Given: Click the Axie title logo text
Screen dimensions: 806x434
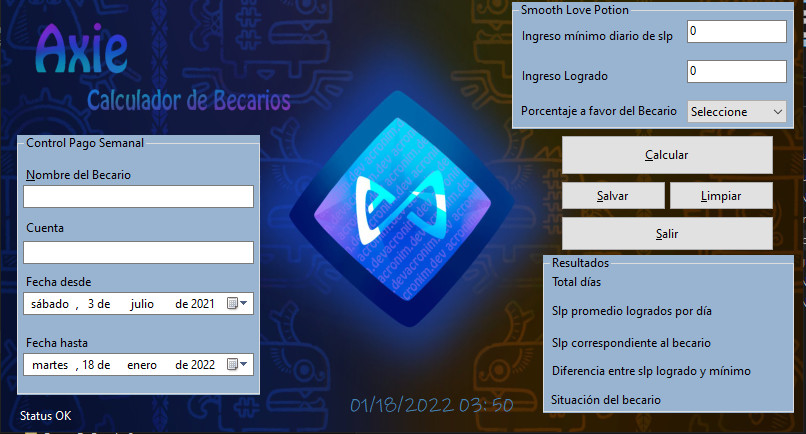Looking at the screenshot, I should (81, 47).
